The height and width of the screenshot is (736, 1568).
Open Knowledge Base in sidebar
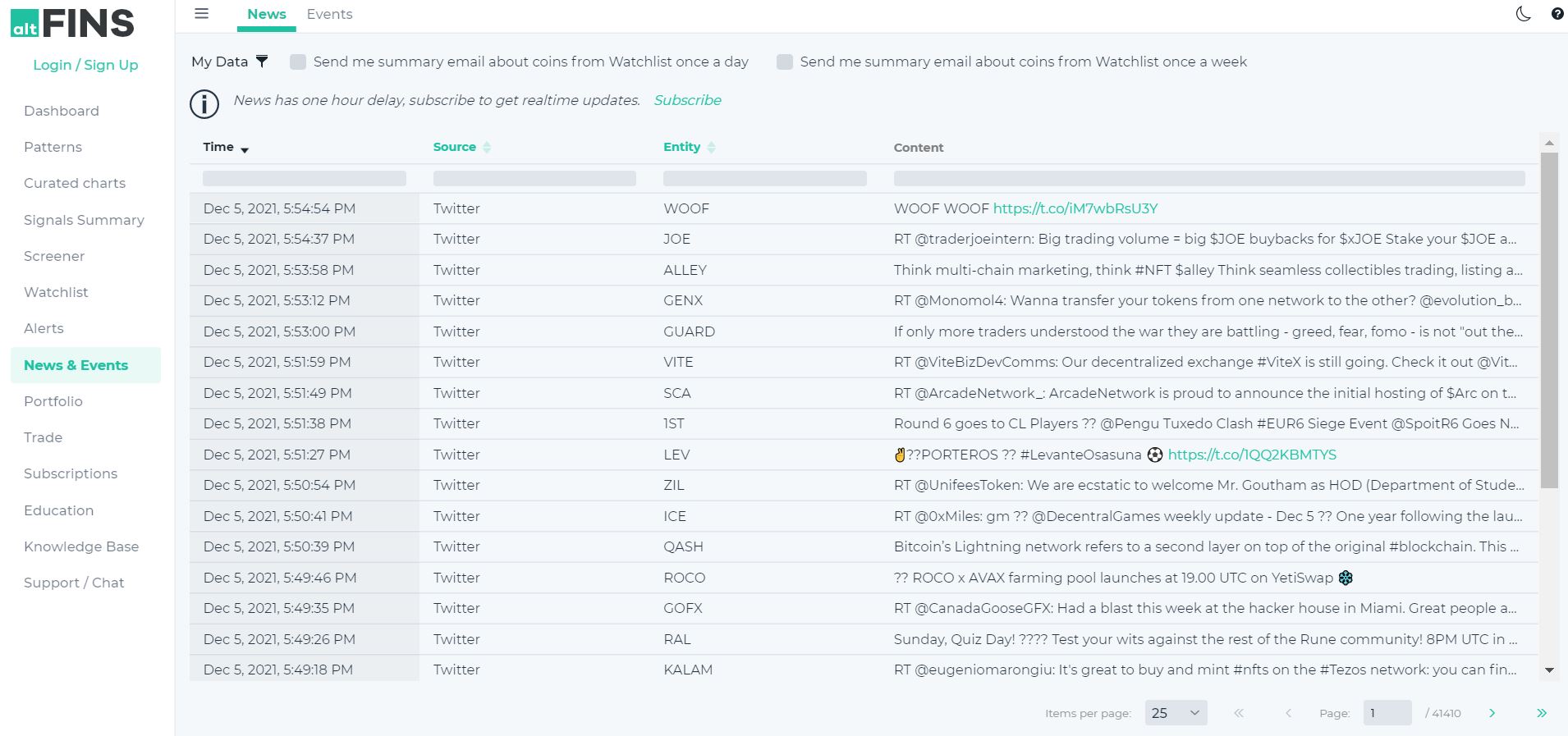(x=81, y=546)
